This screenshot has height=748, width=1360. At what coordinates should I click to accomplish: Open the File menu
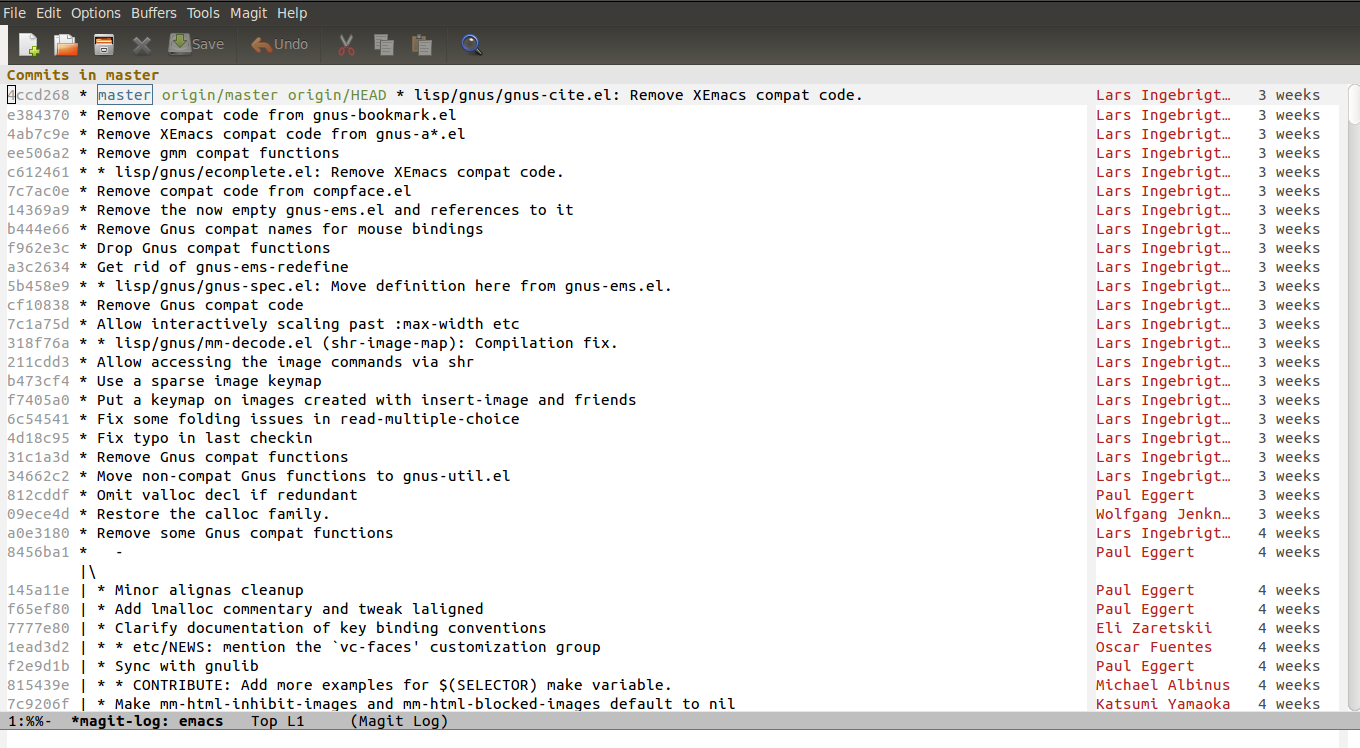coord(15,13)
